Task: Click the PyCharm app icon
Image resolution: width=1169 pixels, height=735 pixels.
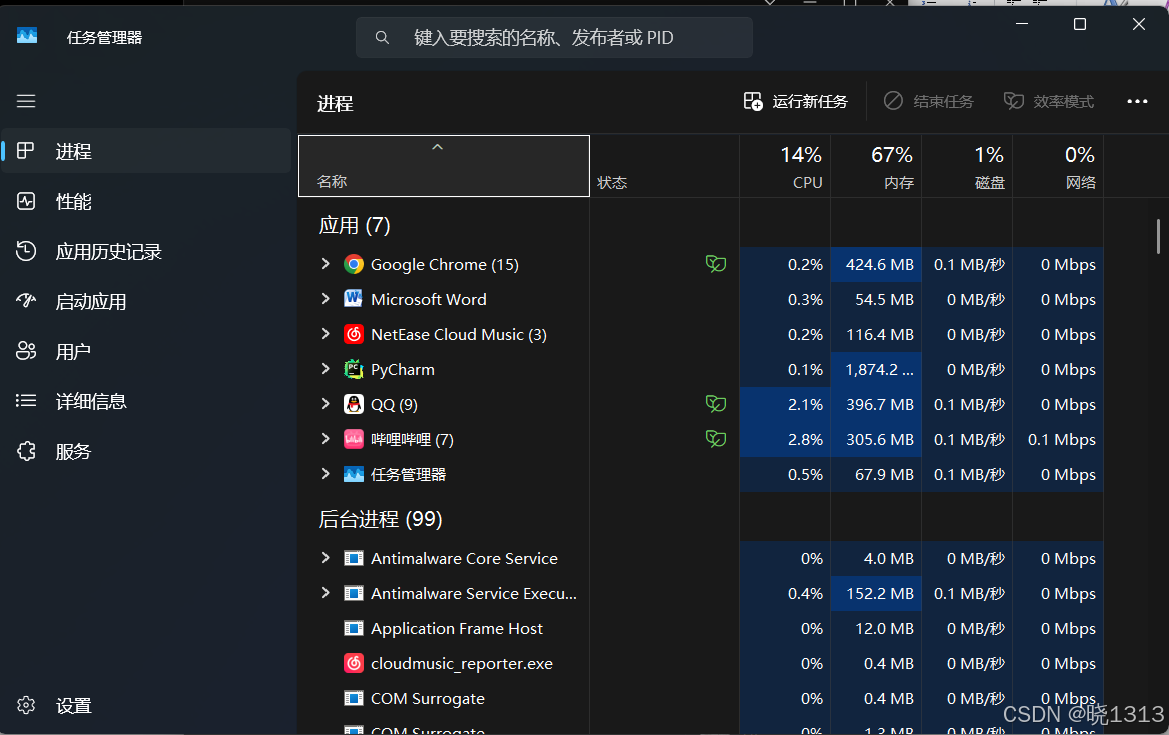Action: (x=353, y=369)
